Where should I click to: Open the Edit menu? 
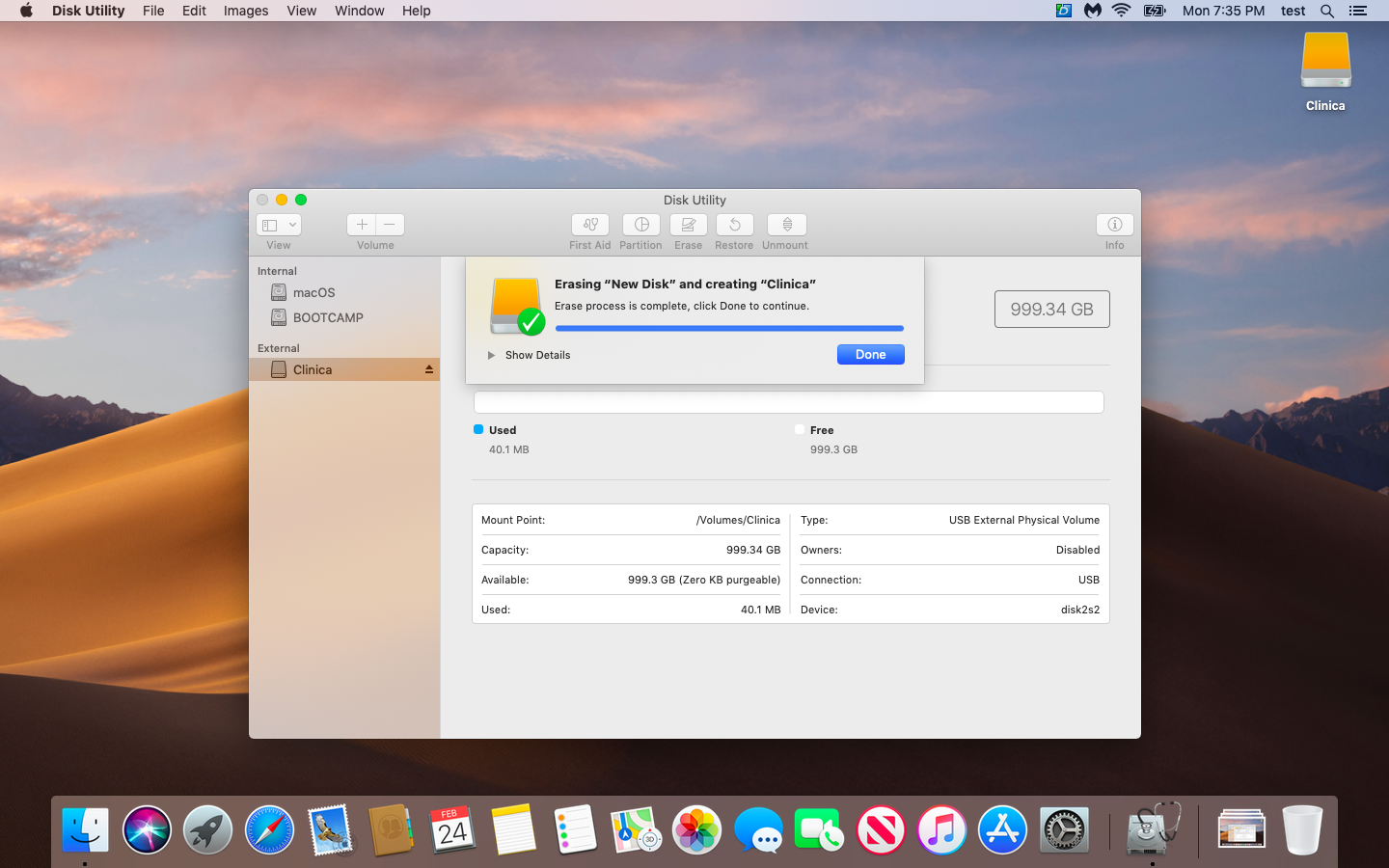pyautogui.click(x=194, y=11)
